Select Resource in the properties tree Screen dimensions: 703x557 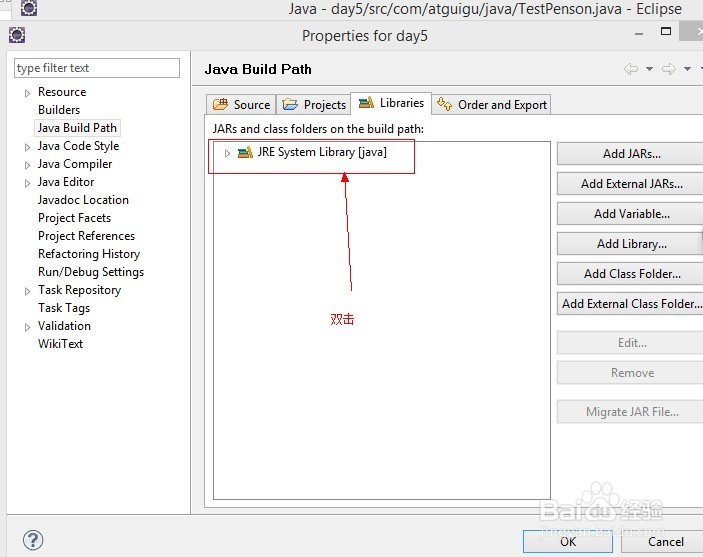62,92
